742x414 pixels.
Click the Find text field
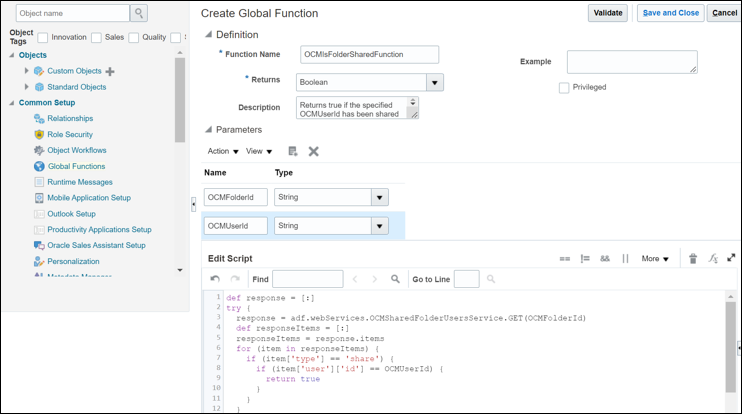click(308, 279)
